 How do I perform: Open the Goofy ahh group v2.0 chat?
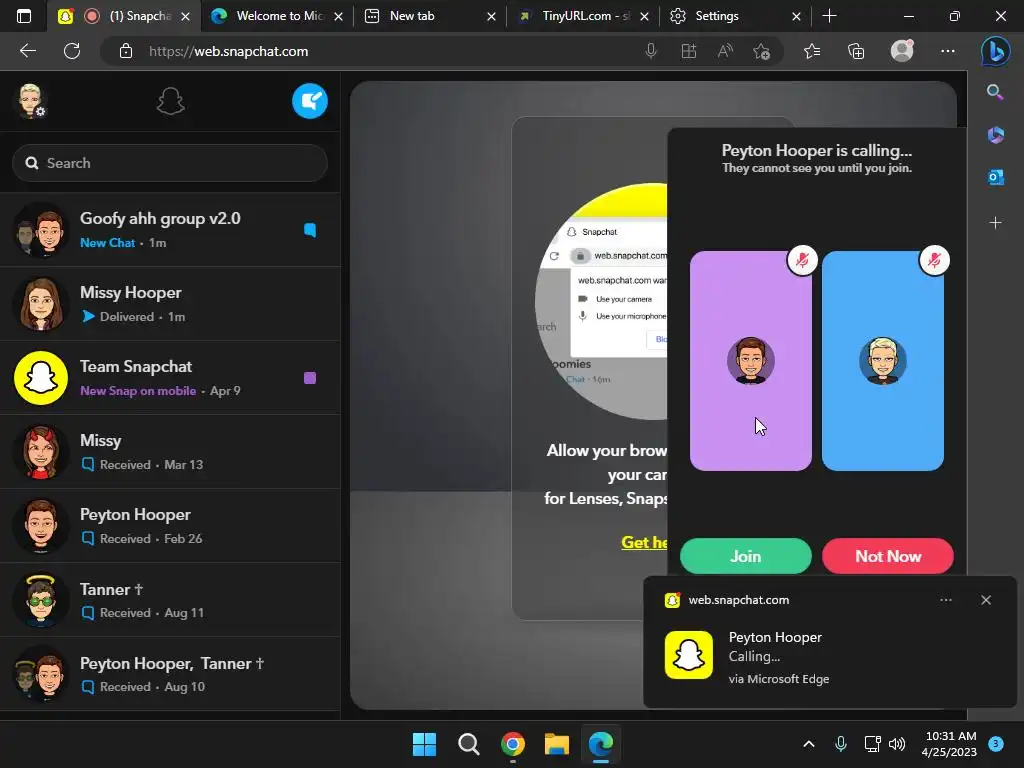tap(170, 230)
